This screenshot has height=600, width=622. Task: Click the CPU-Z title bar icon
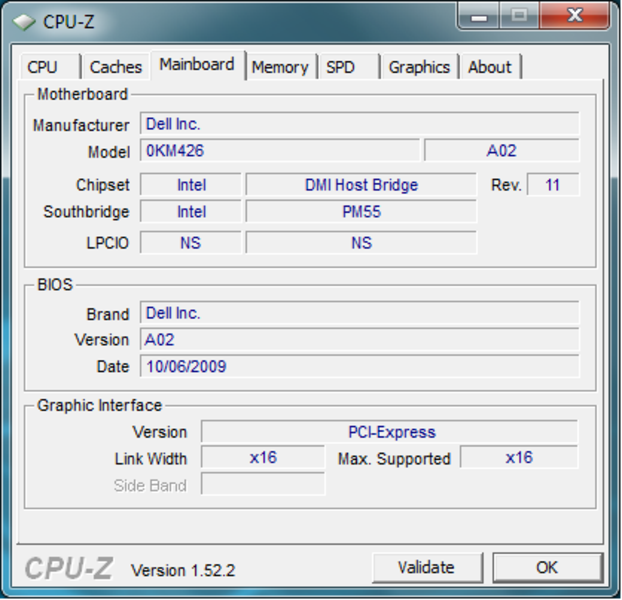click(x=24, y=22)
